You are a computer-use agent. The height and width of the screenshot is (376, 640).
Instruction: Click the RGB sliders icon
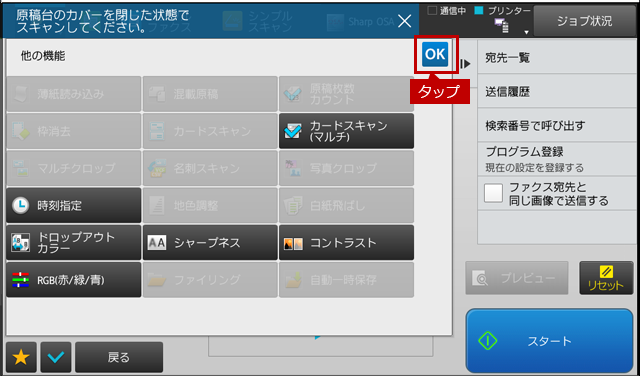pos(20,280)
